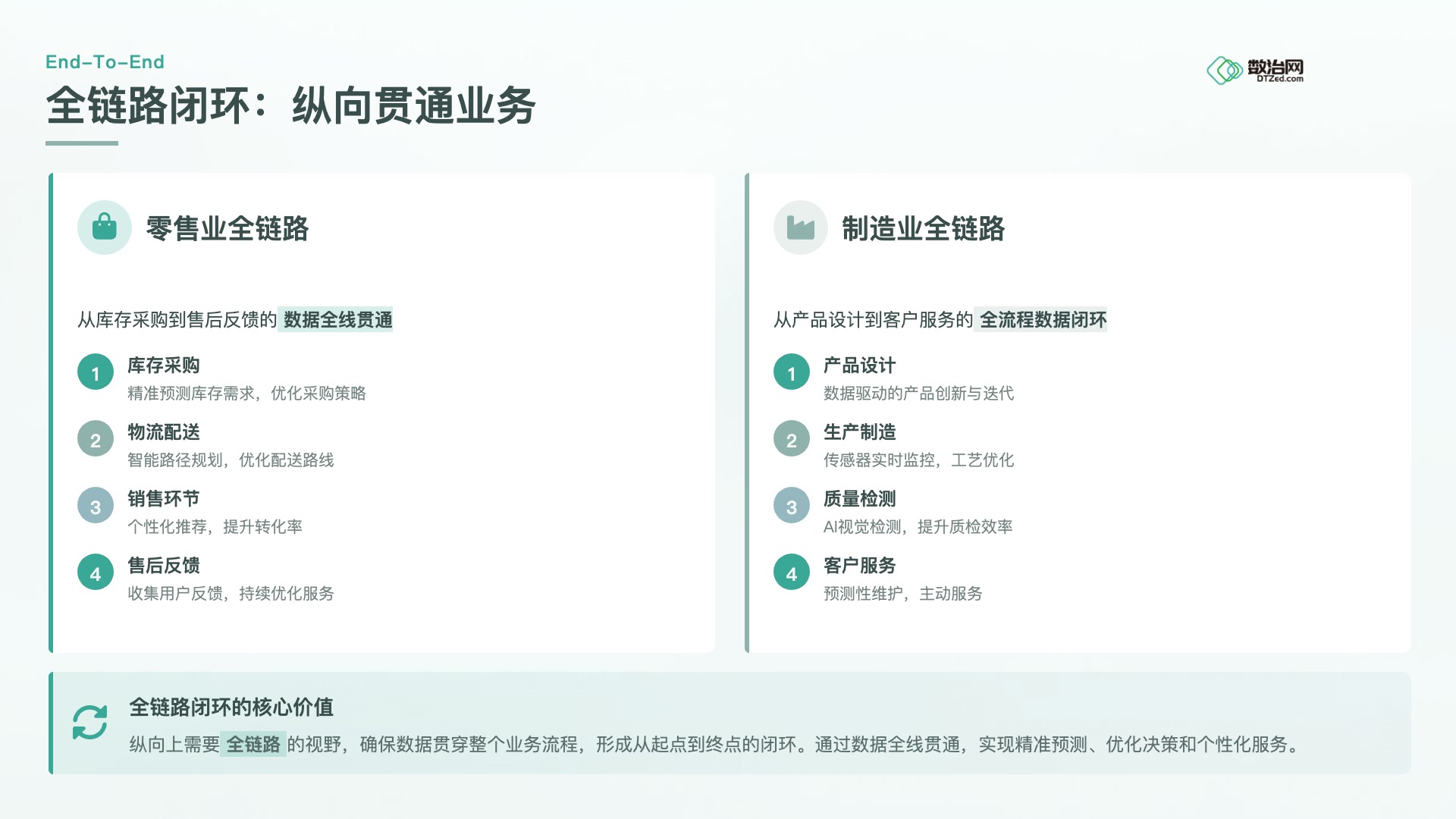Image resolution: width=1456 pixels, height=819 pixels.
Task: Click manufacturing step 4 number circle
Action: tap(791, 573)
